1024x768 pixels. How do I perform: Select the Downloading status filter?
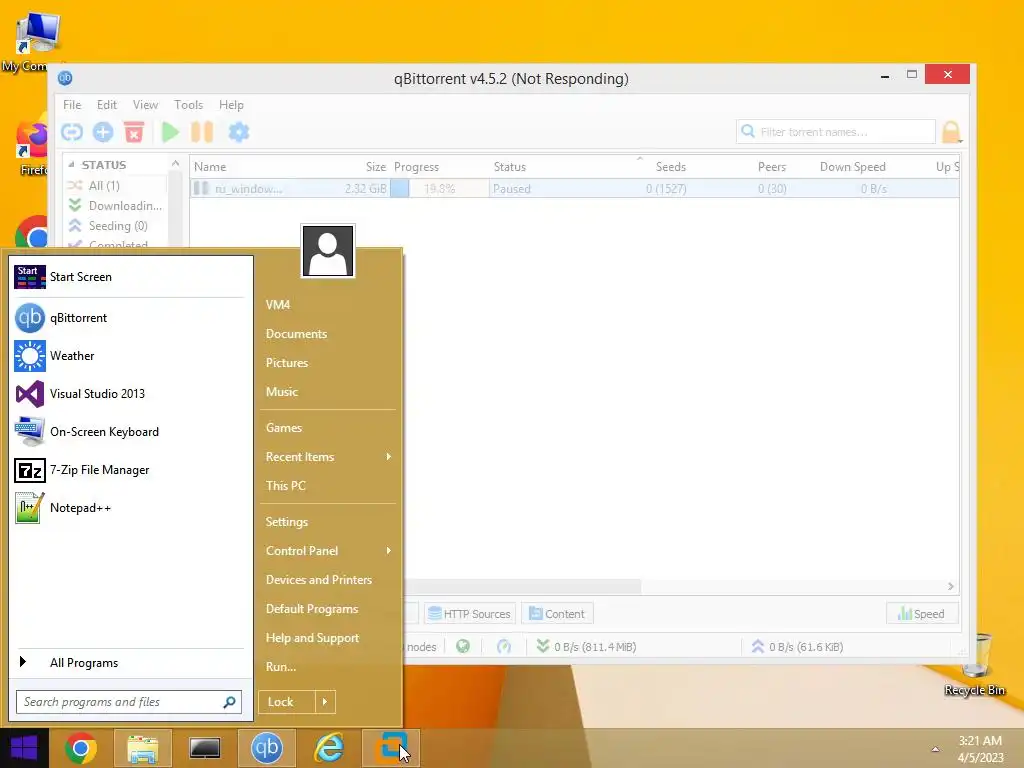click(114, 206)
